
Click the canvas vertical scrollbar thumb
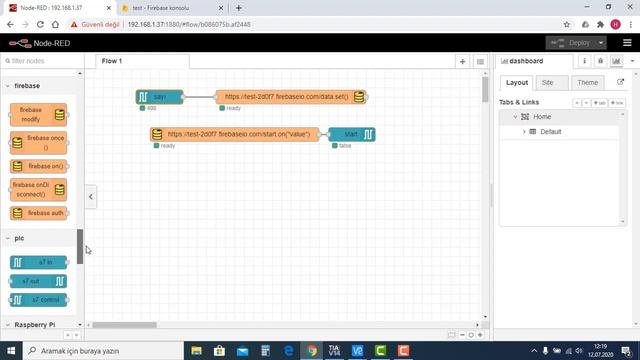[485, 90]
